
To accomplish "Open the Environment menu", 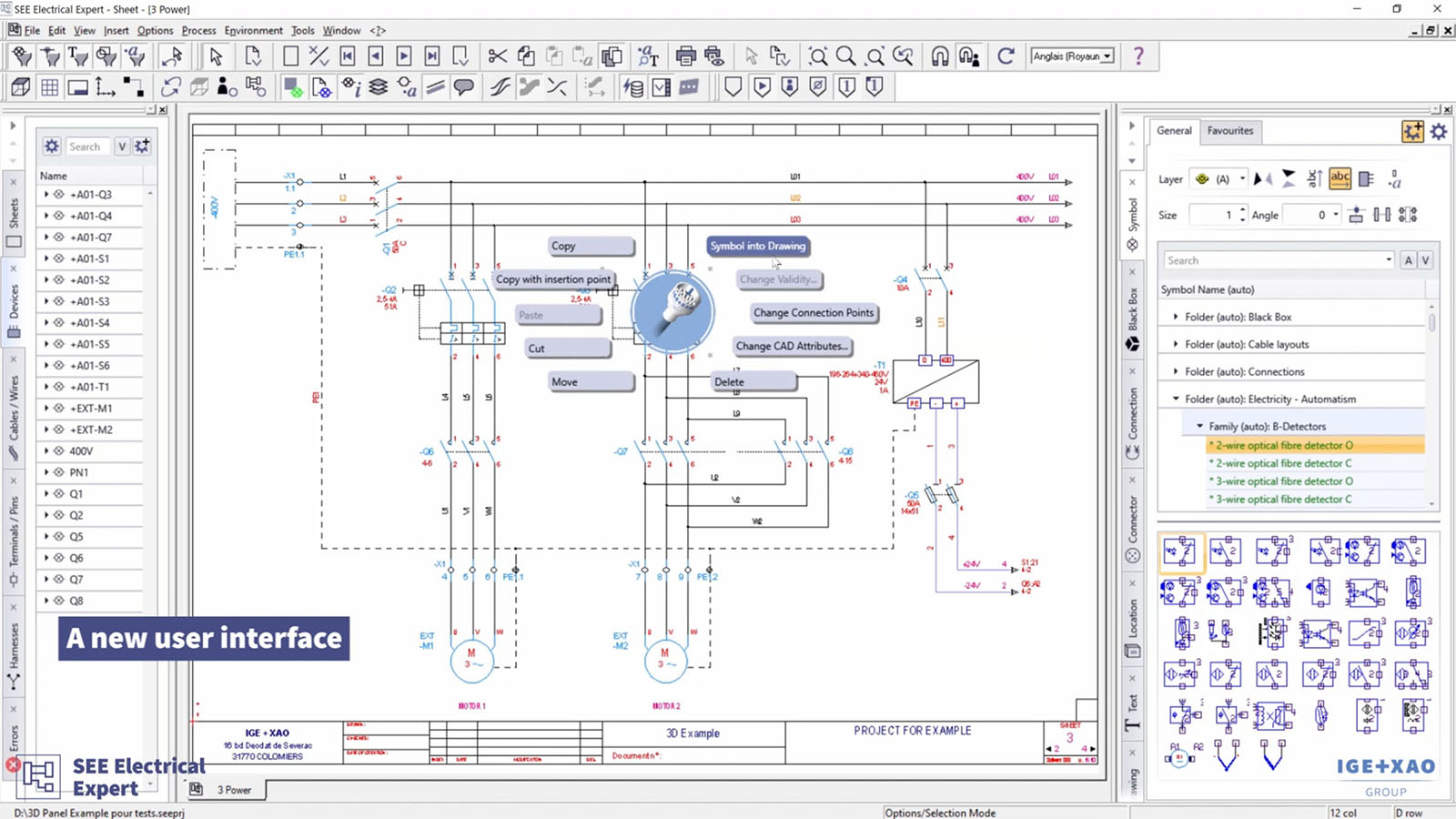I will click(253, 30).
